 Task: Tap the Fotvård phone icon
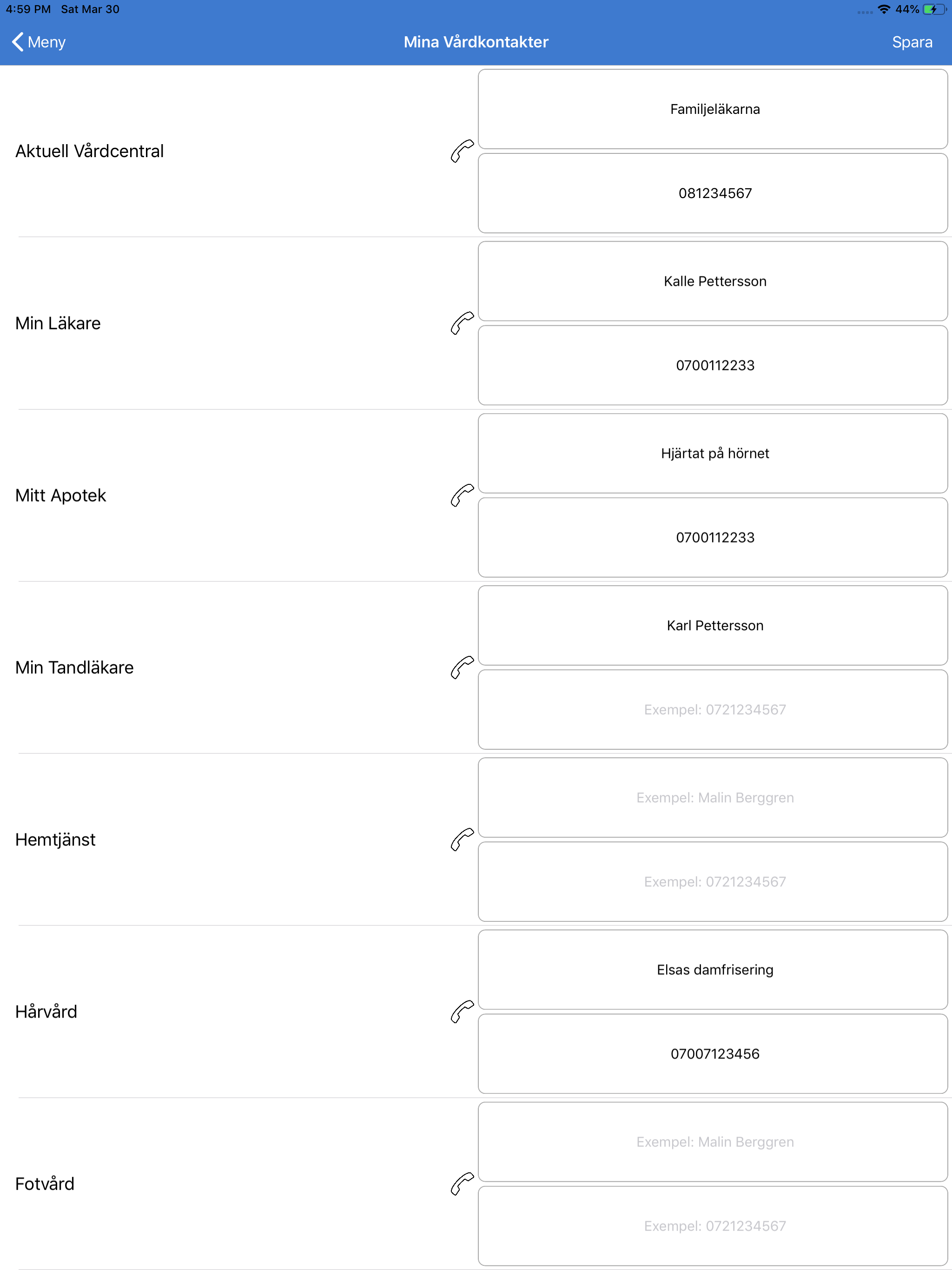pyautogui.click(x=462, y=1184)
